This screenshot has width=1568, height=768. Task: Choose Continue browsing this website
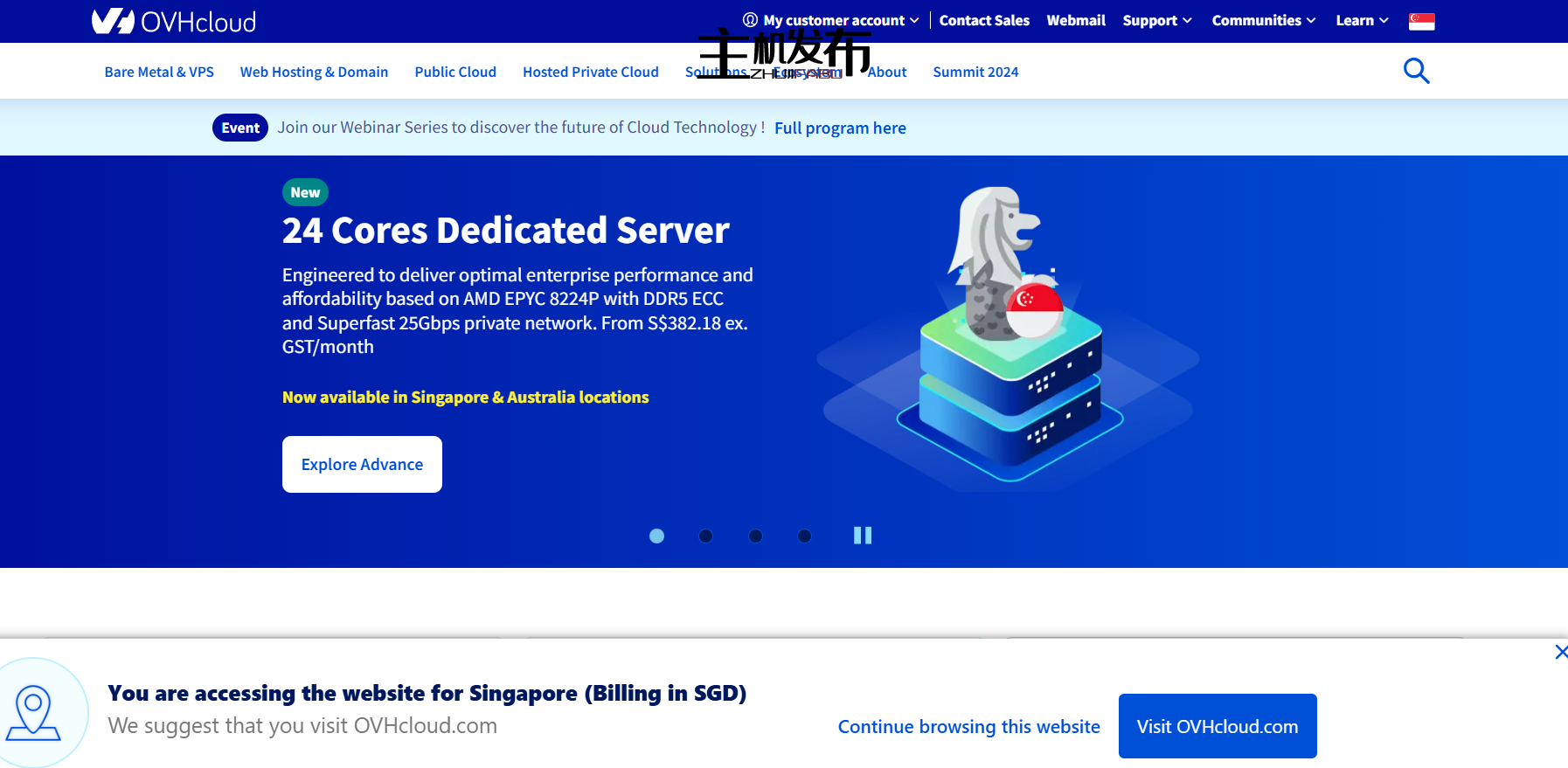968,727
